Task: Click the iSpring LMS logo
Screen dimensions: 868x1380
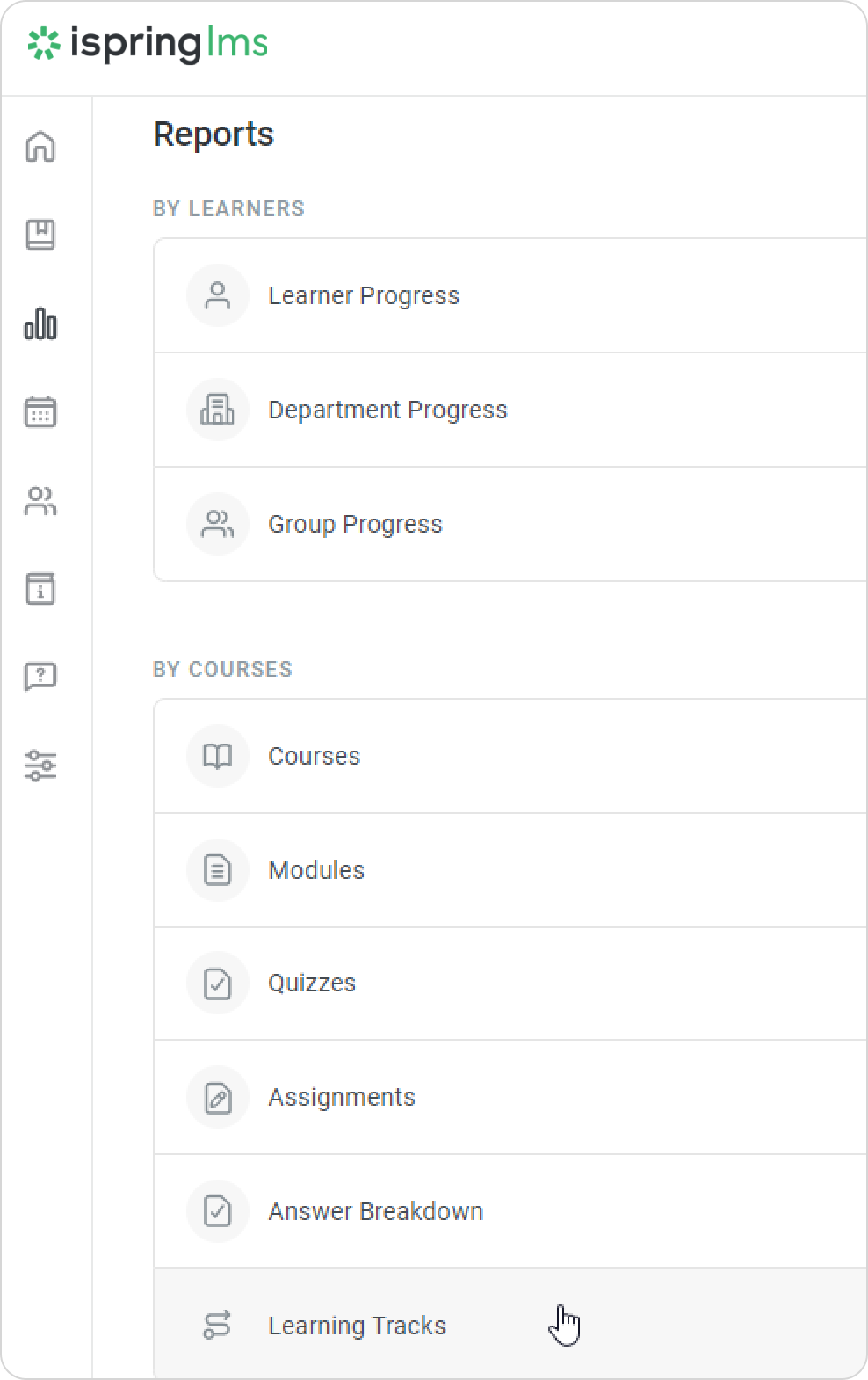Action: (x=148, y=44)
